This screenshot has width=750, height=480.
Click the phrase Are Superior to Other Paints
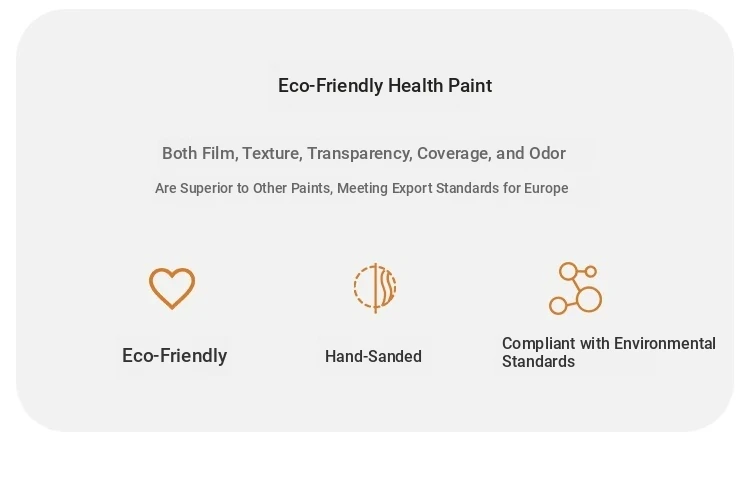tap(243, 188)
